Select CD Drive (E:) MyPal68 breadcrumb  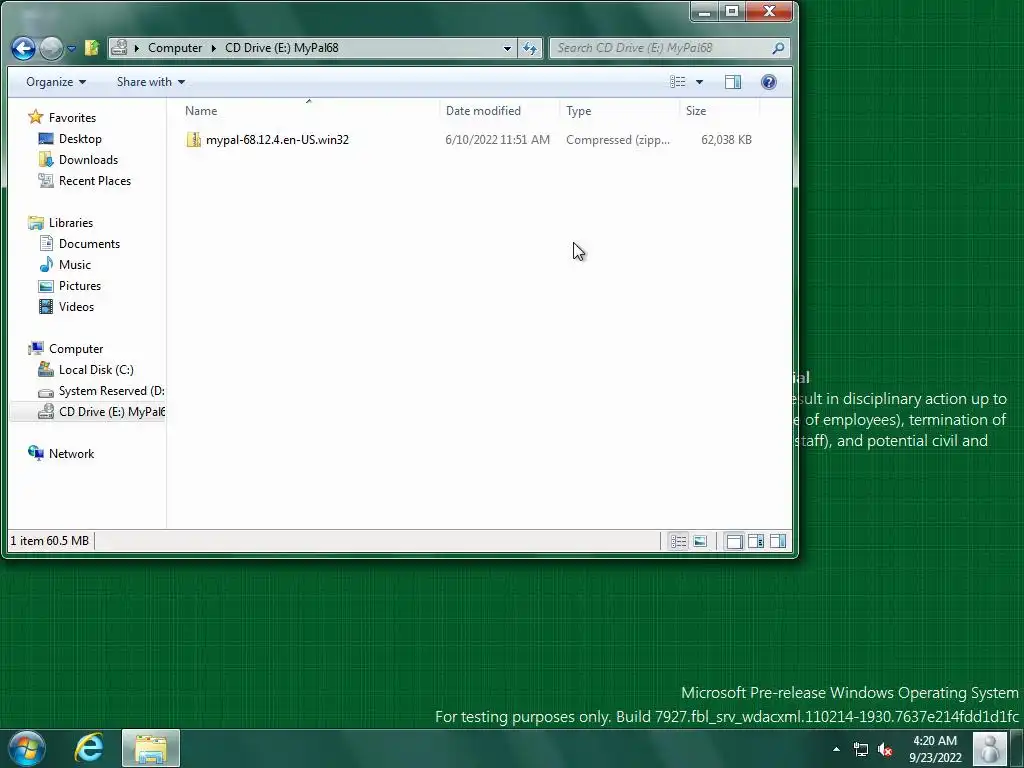(x=281, y=48)
